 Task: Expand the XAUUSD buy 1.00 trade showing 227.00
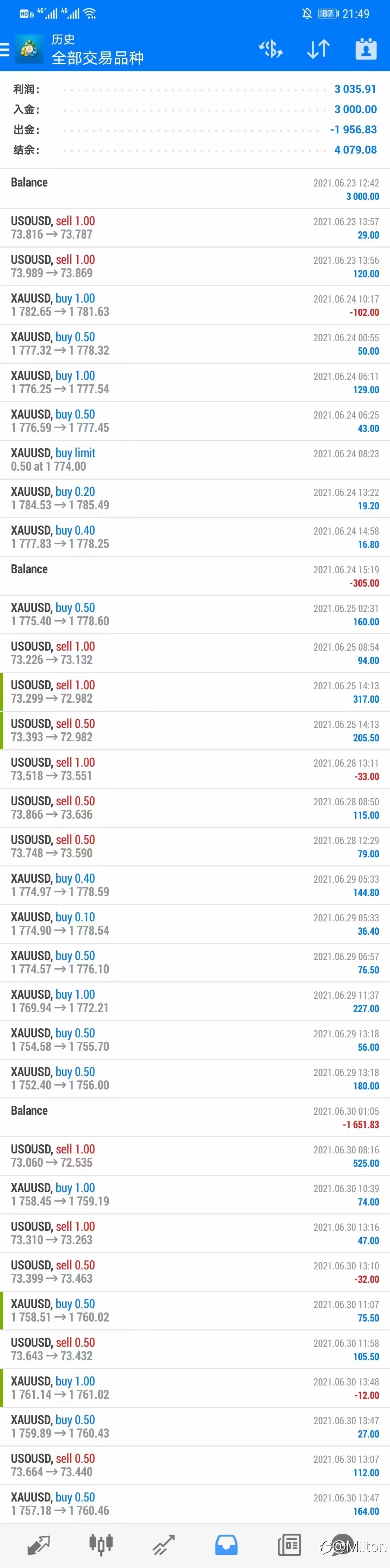(195, 1001)
